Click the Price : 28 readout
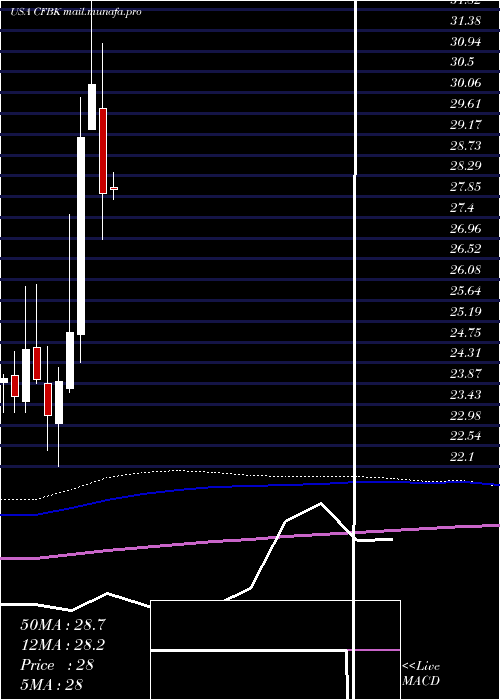Viewport: 500px width, 700px height. (x=57, y=665)
